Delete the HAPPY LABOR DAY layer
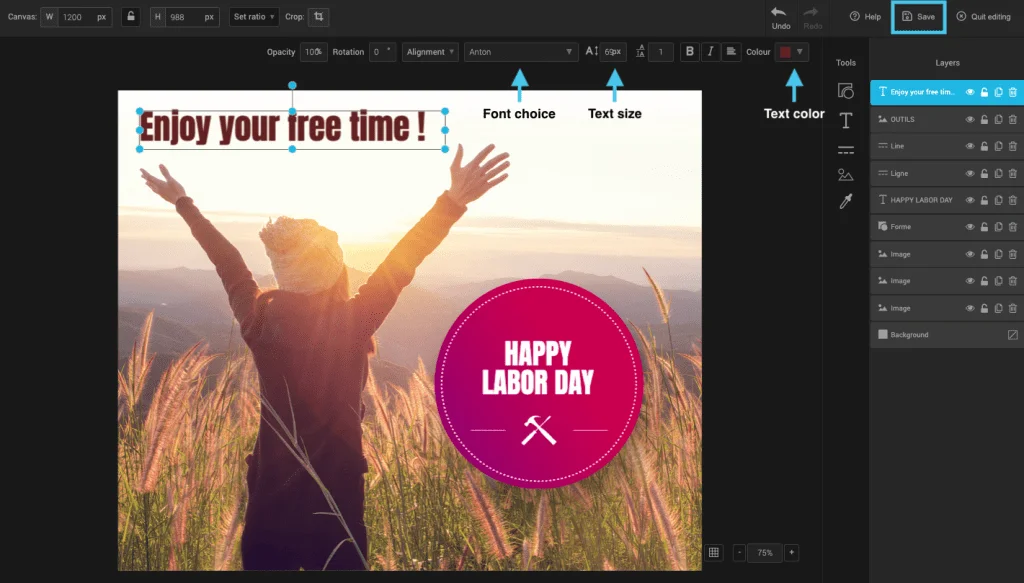The width and height of the screenshot is (1024, 583). tap(1012, 200)
